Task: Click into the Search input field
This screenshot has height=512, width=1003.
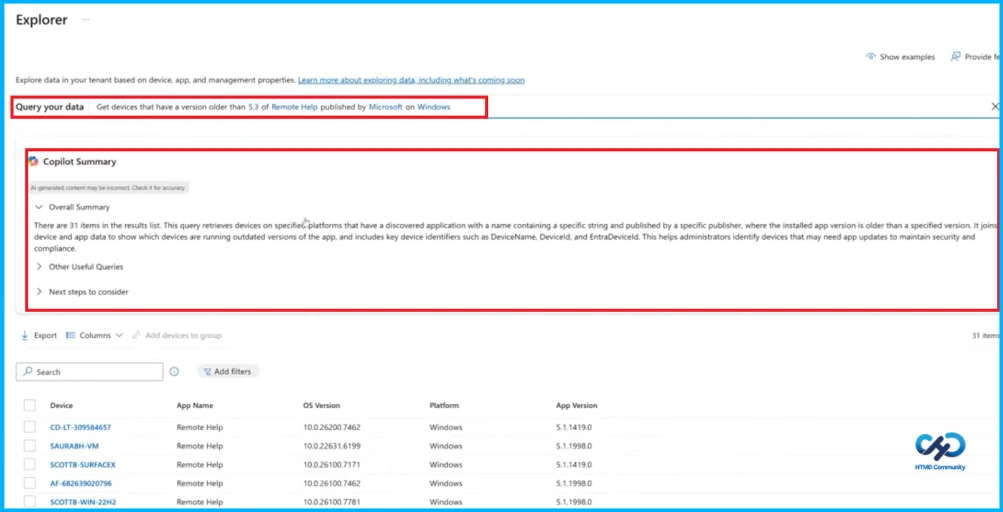Action: coord(90,372)
